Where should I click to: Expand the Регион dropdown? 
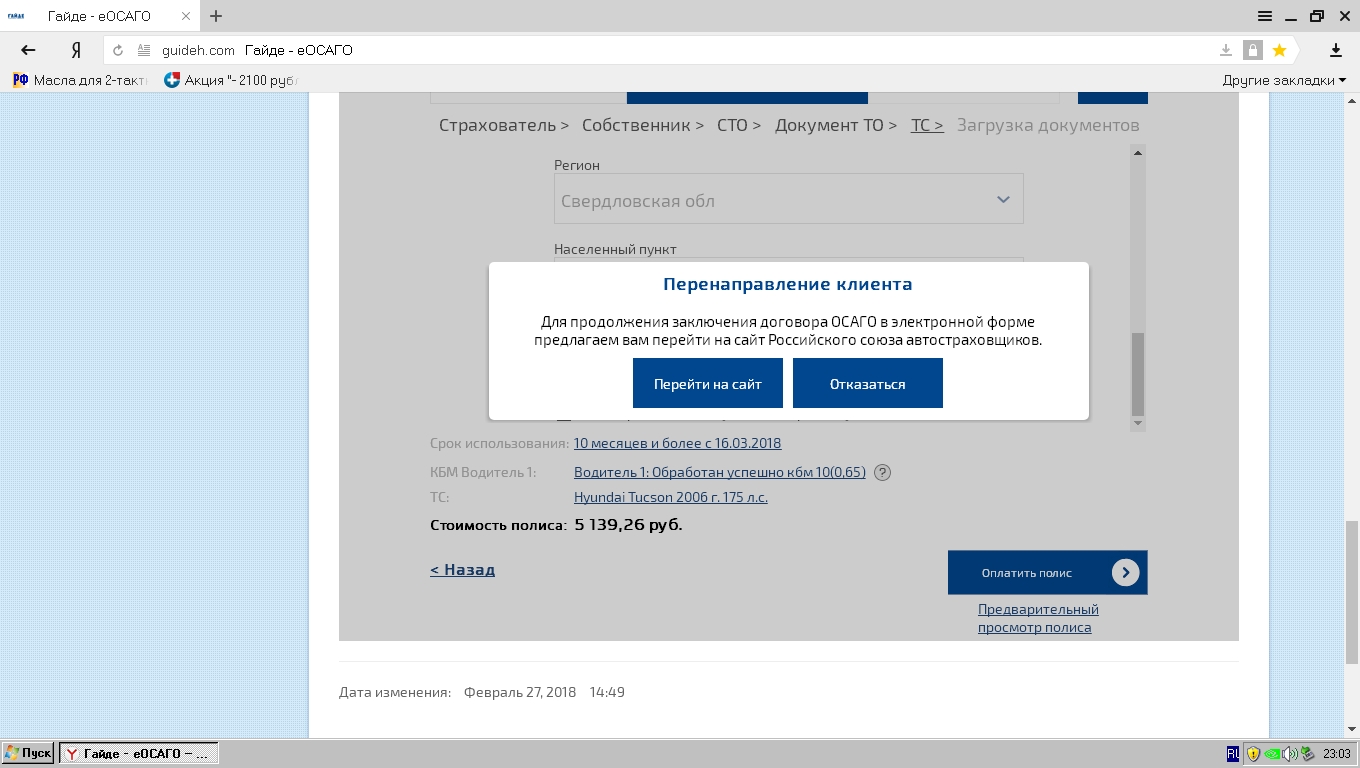pyautogui.click(x=1003, y=200)
